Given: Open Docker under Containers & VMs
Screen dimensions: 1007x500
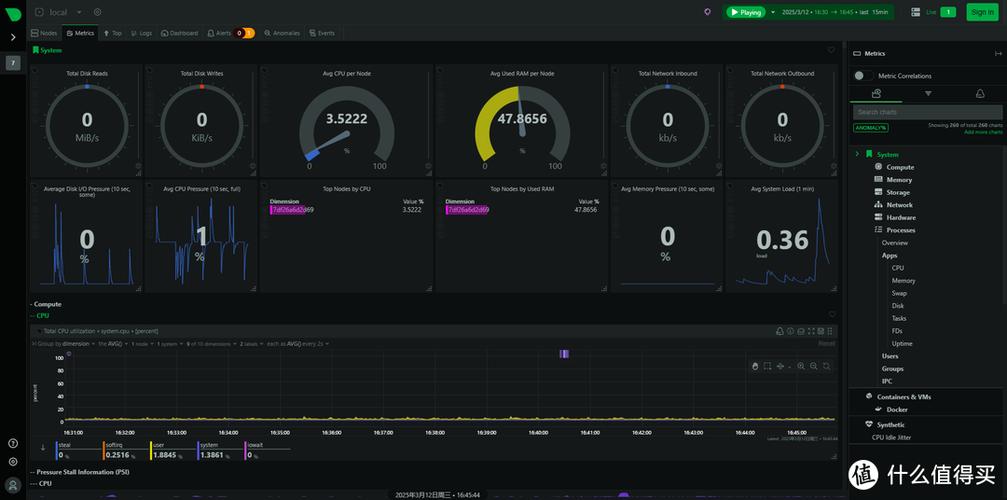Looking at the screenshot, I should [x=897, y=409].
